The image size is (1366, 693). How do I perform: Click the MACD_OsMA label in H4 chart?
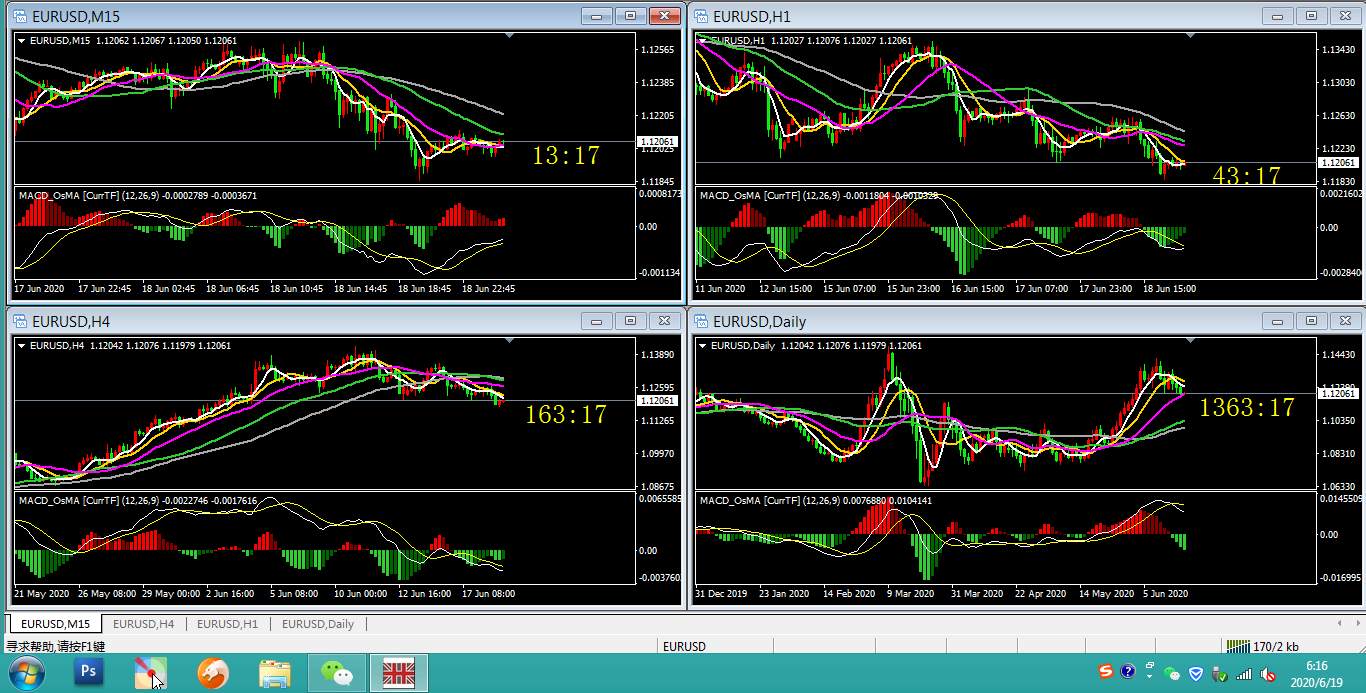click(138, 501)
